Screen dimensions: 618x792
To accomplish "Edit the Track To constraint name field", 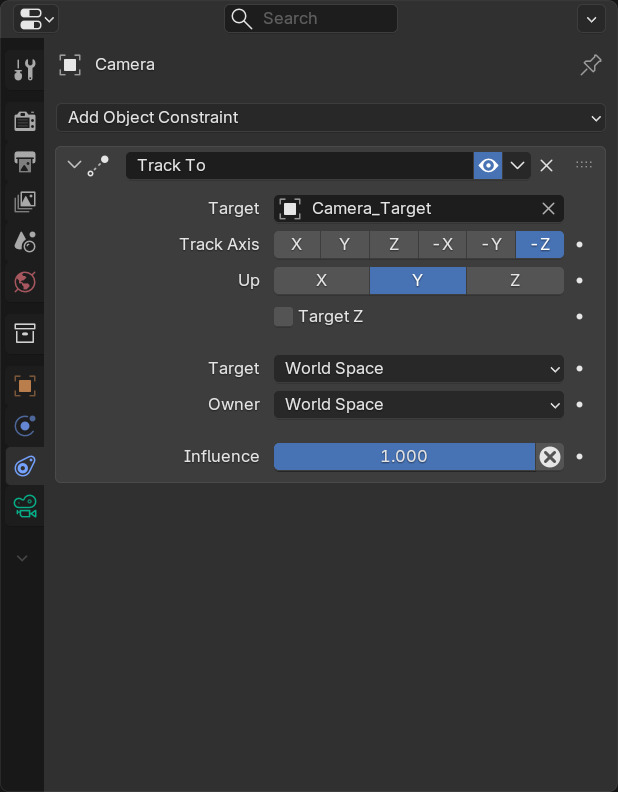I will (x=299, y=166).
